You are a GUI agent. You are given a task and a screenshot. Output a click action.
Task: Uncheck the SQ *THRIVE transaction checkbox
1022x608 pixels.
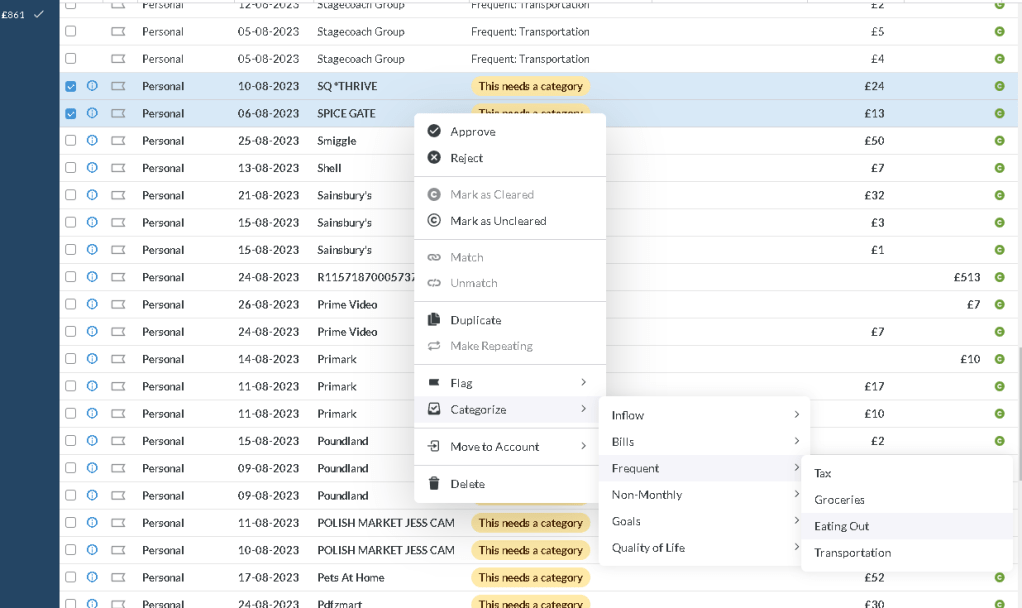point(70,86)
